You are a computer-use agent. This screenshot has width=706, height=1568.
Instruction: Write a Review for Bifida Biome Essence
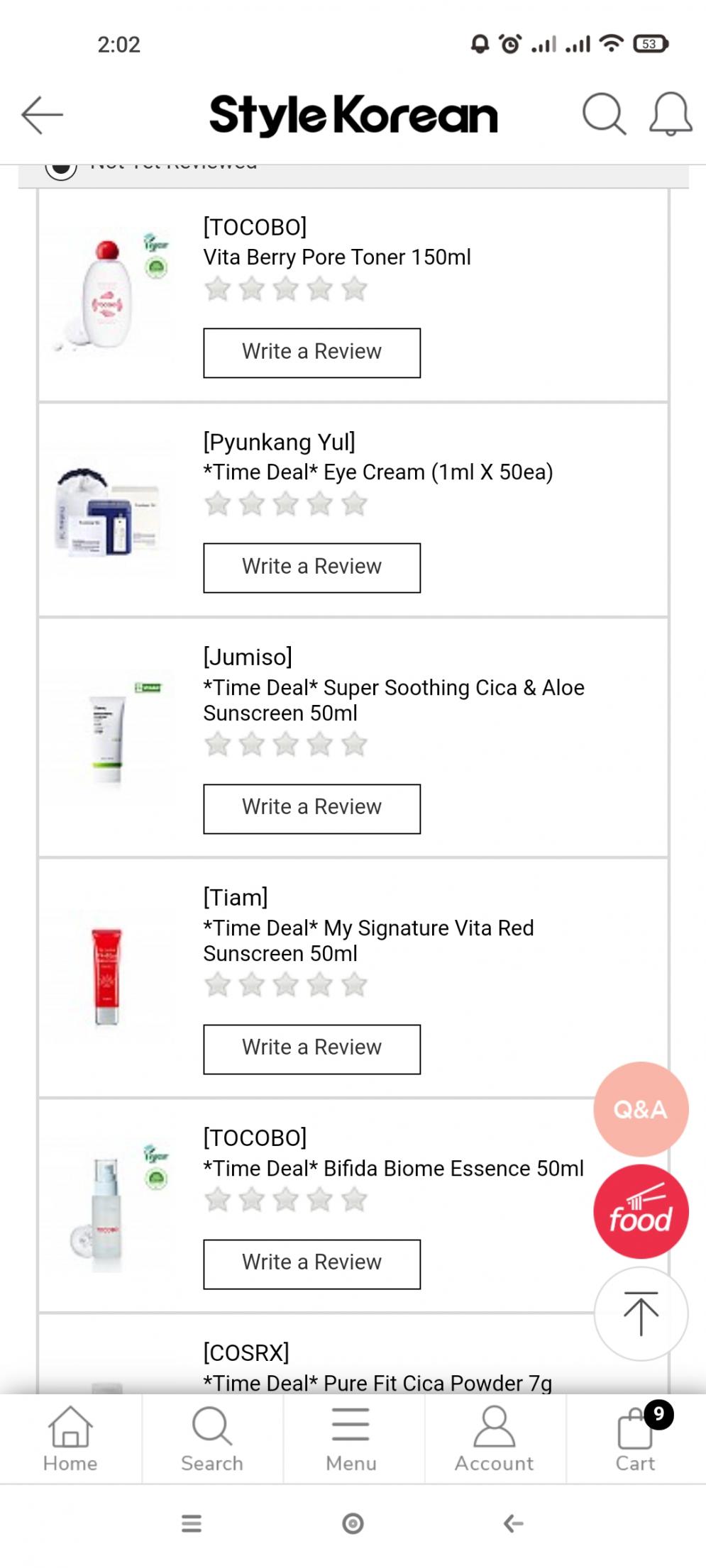pyautogui.click(x=311, y=1264)
